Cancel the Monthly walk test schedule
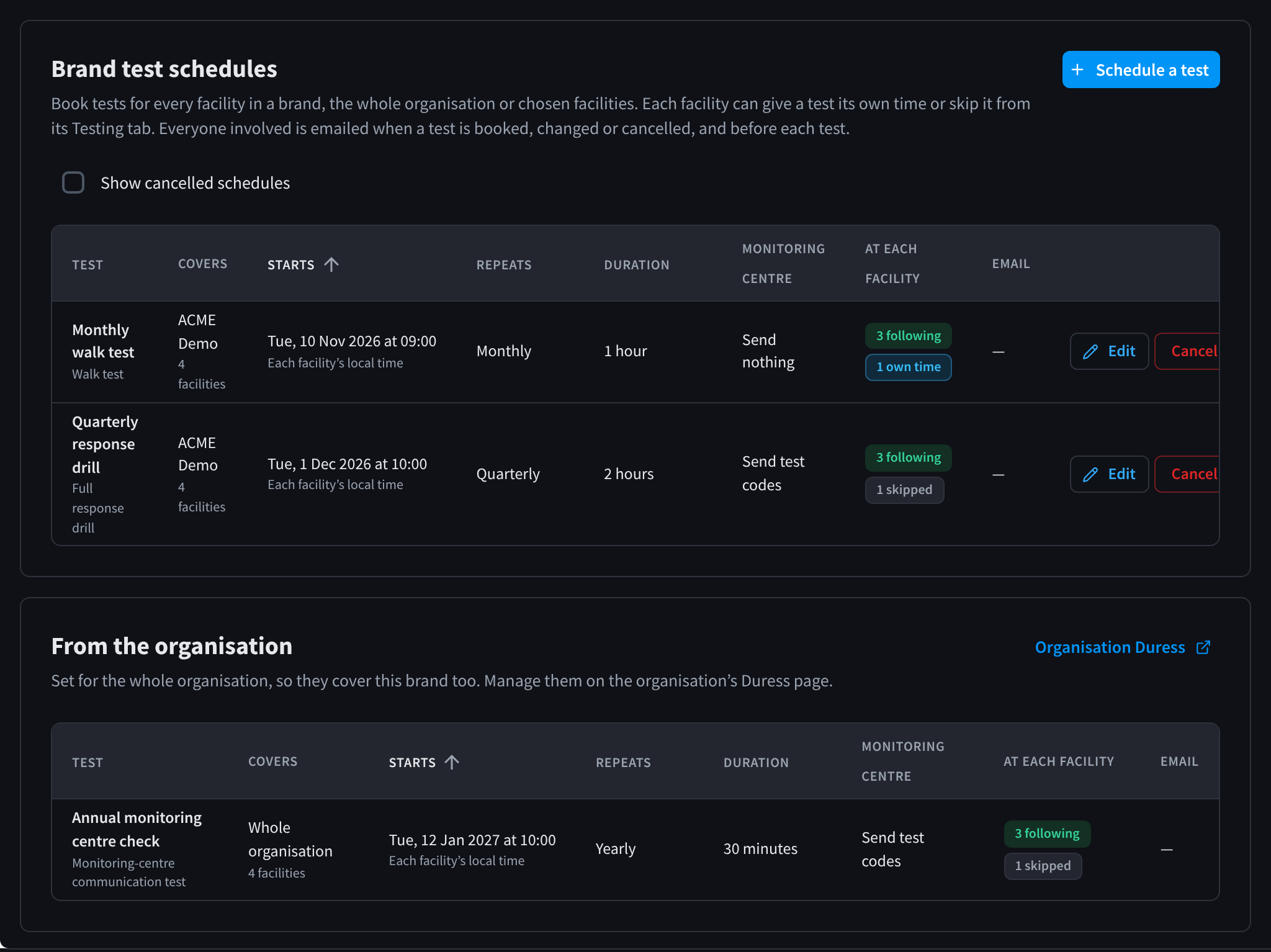 point(1187,351)
